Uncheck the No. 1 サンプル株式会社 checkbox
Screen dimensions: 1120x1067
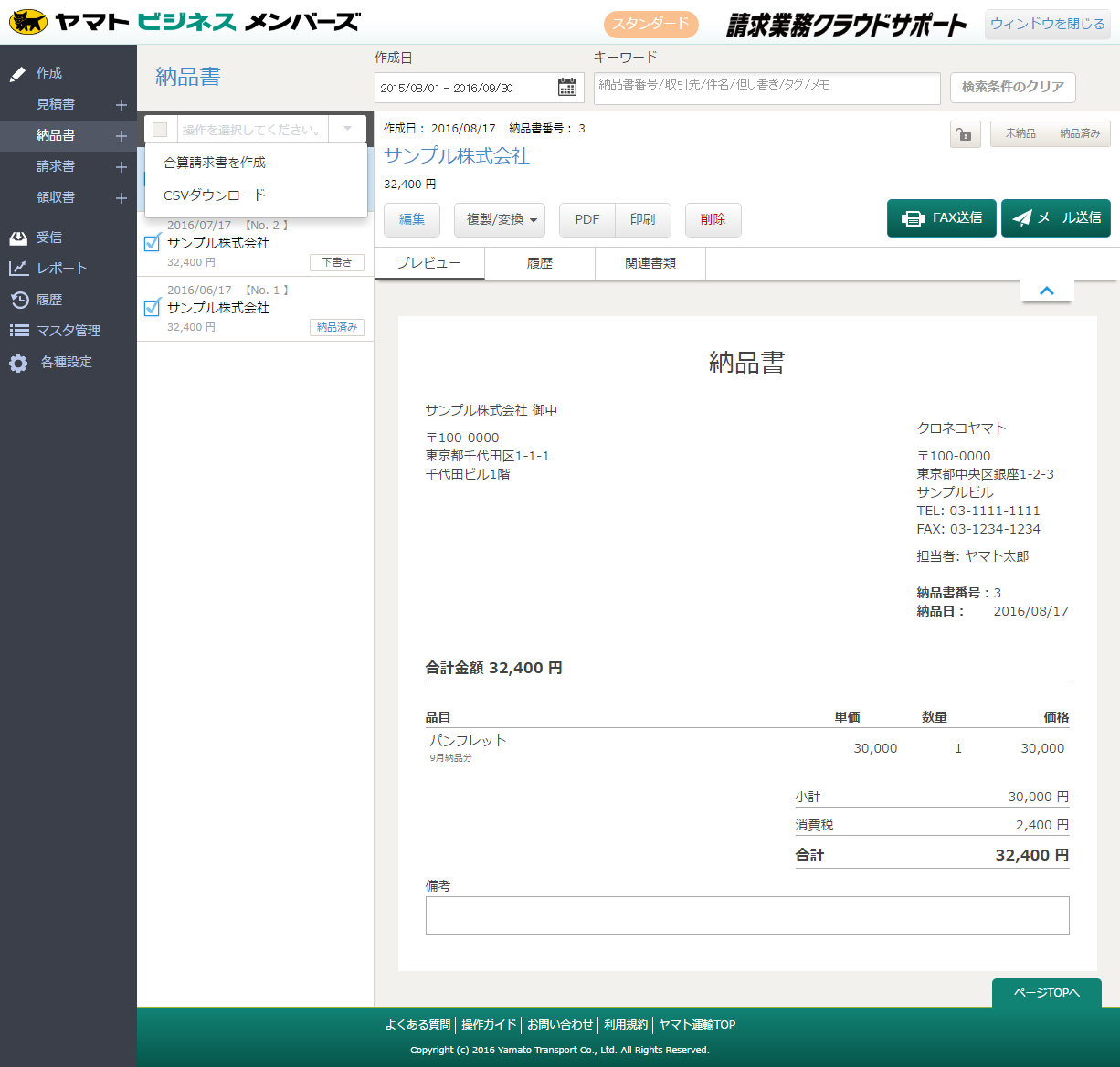[153, 308]
